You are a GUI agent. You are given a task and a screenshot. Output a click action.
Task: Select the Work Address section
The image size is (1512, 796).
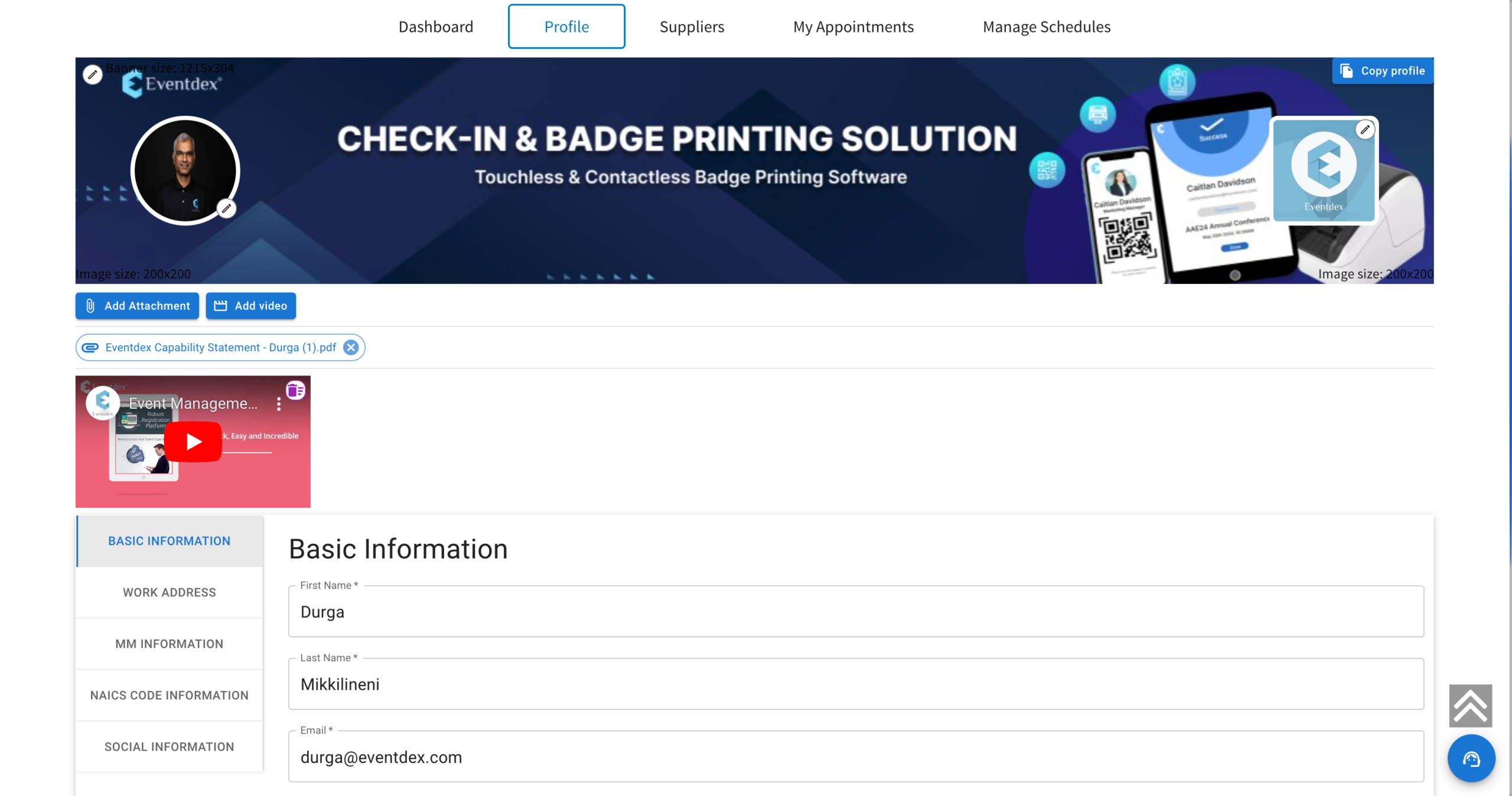pyautogui.click(x=170, y=592)
